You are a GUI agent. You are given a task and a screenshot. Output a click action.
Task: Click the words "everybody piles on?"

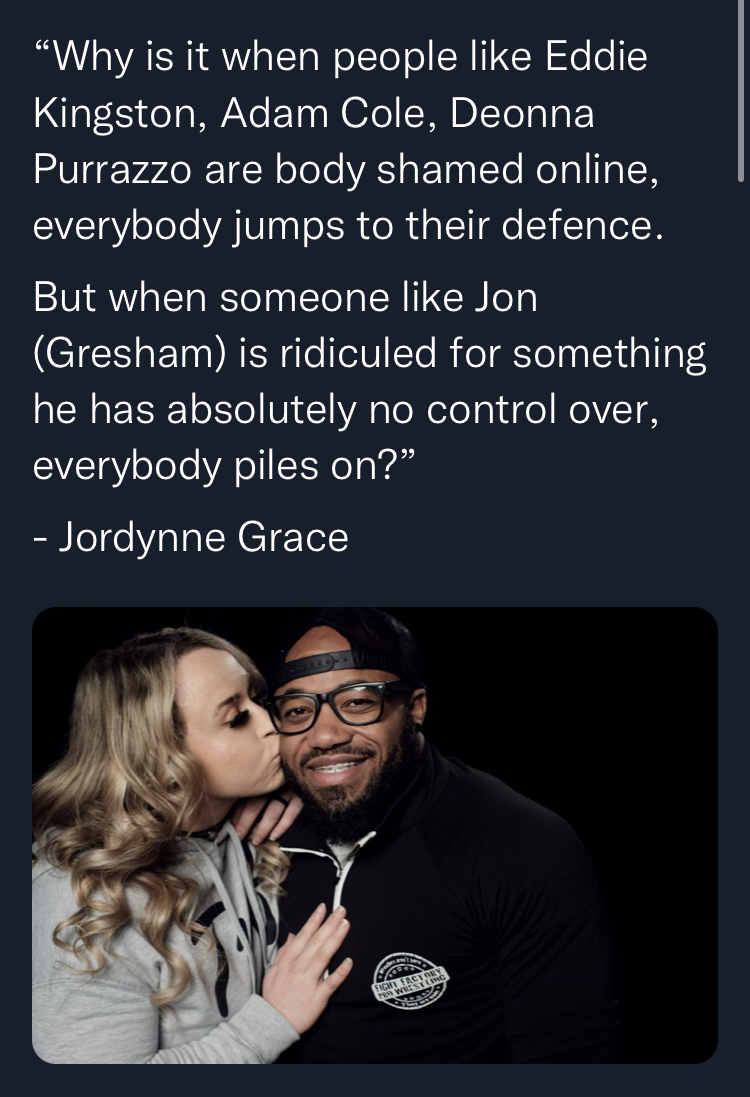(224, 467)
